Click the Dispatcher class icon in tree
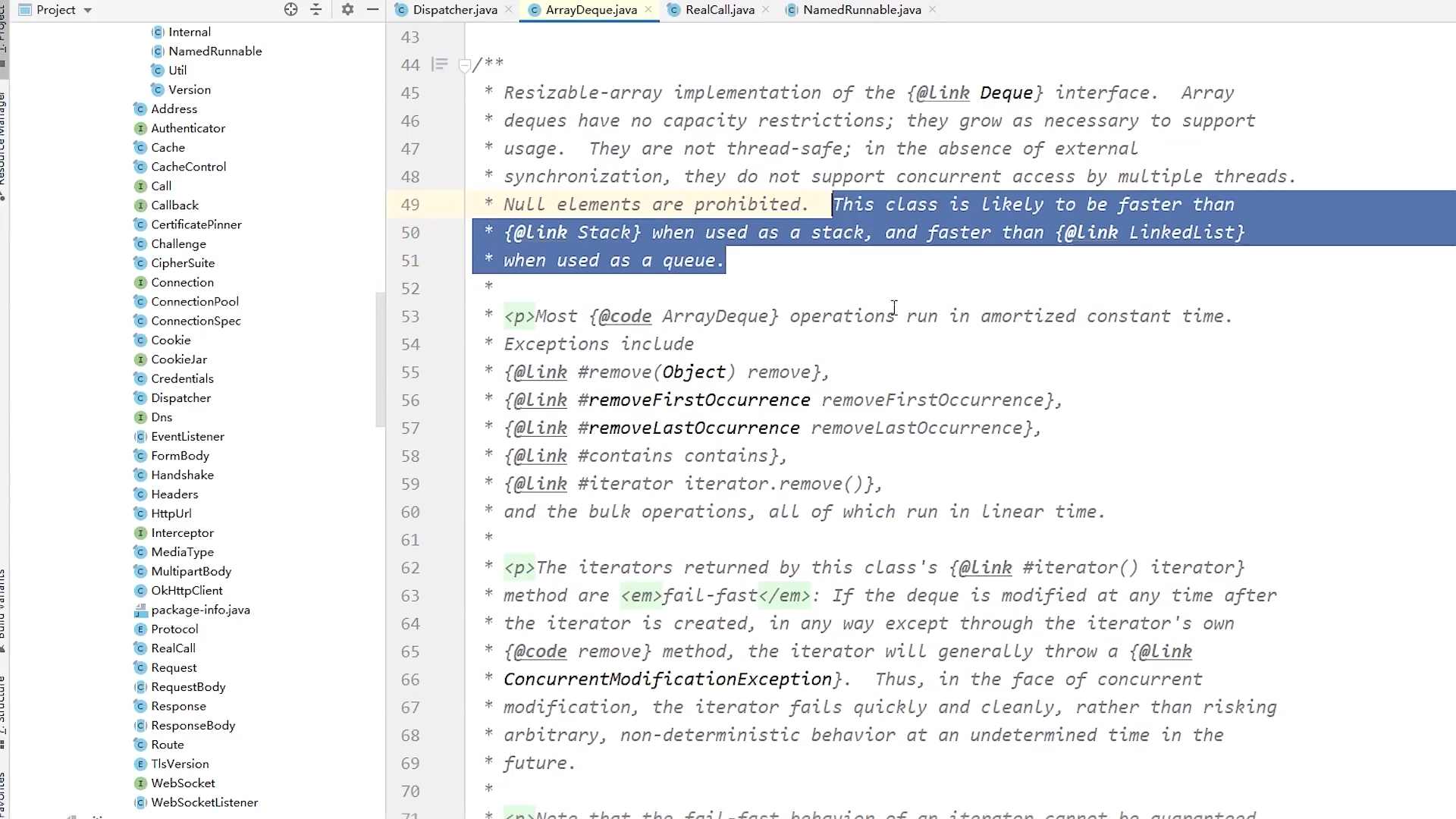 point(140,398)
